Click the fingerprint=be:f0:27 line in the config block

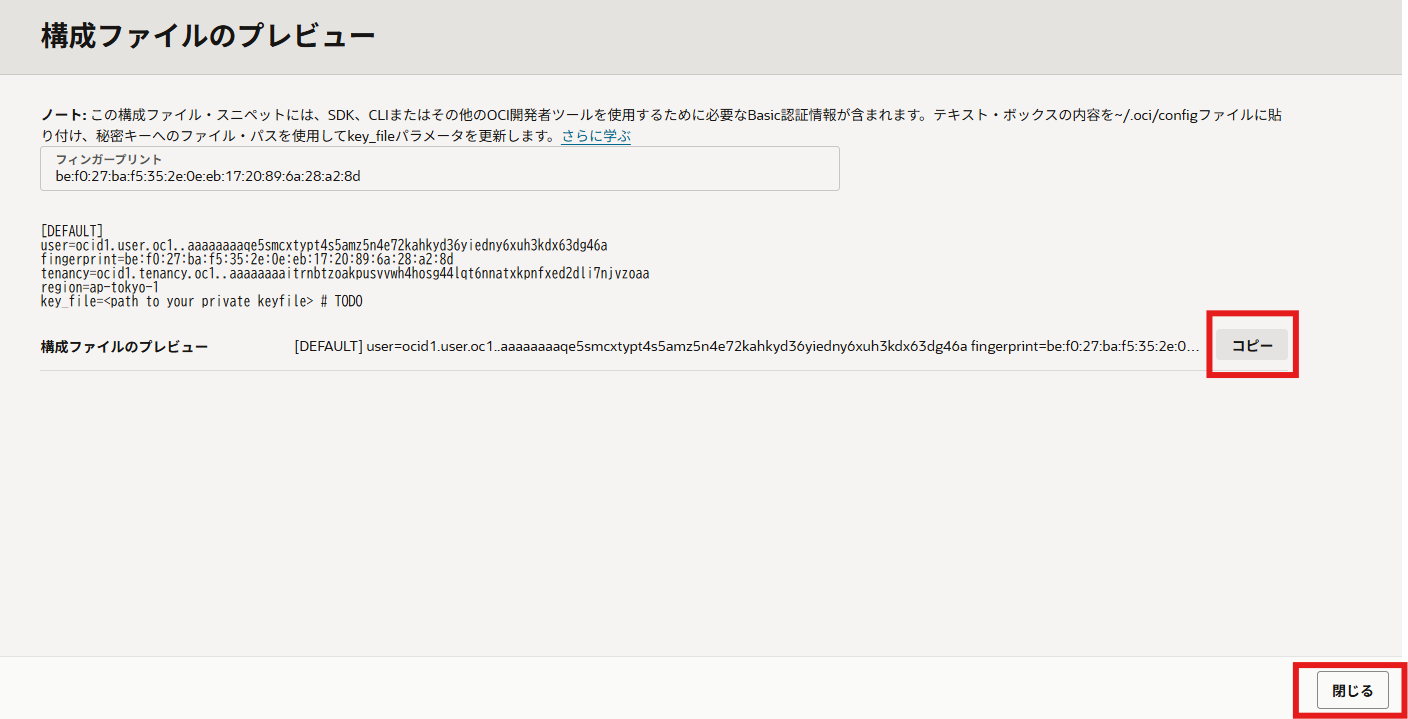[x=247, y=259]
